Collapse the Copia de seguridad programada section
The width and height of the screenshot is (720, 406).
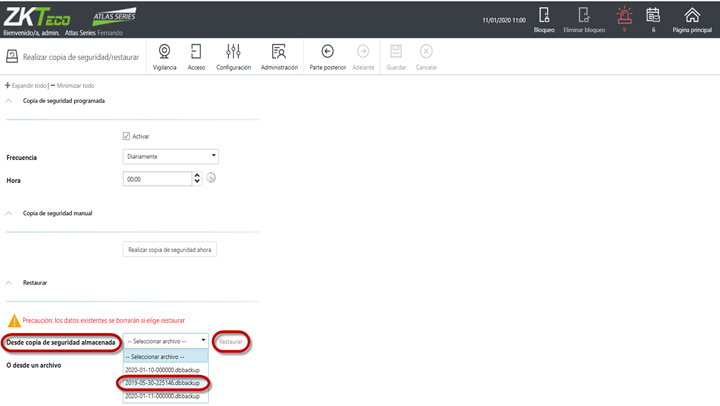pos(9,101)
